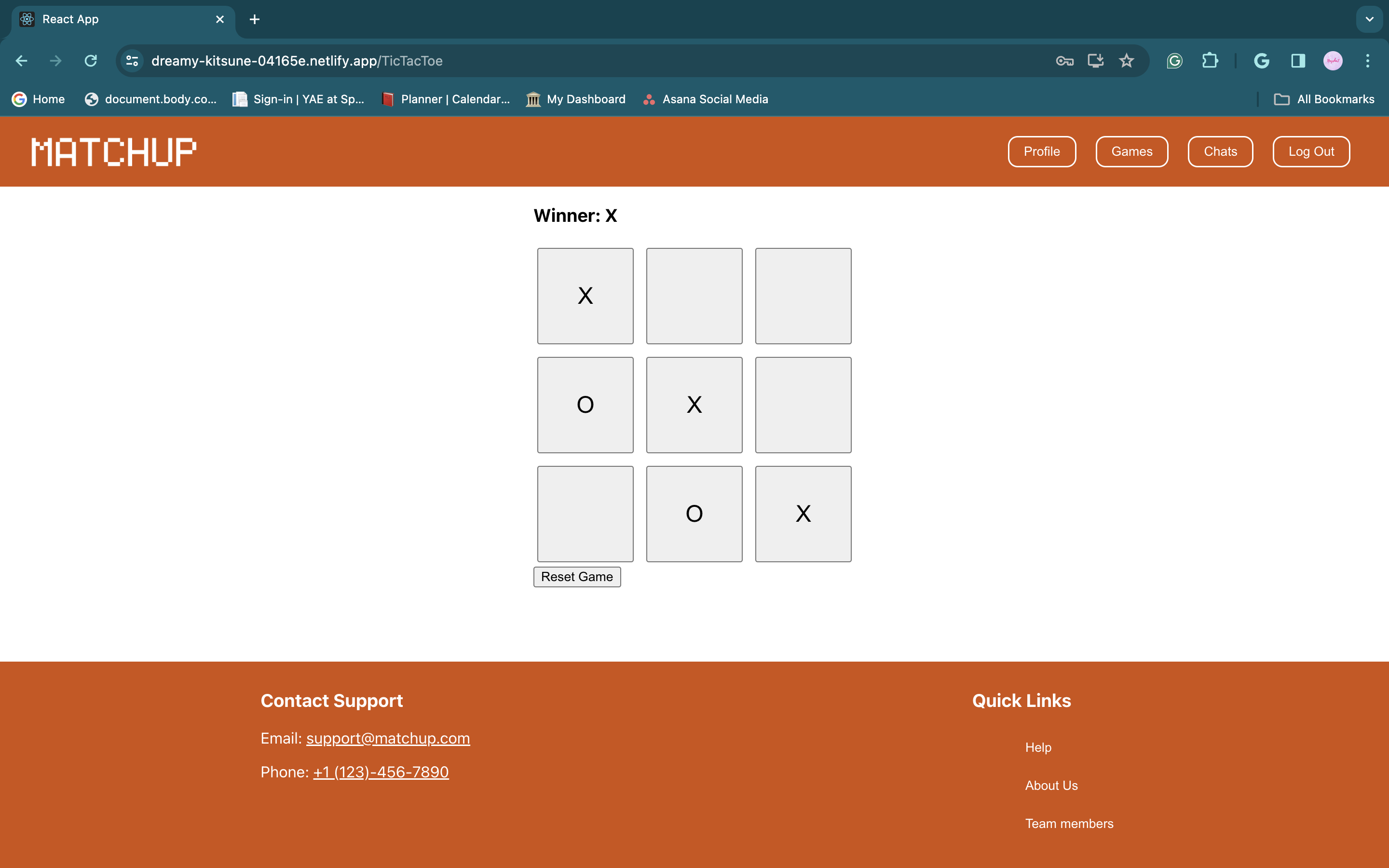
Task: Click the support@matchup.com email link
Action: click(x=387, y=738)
